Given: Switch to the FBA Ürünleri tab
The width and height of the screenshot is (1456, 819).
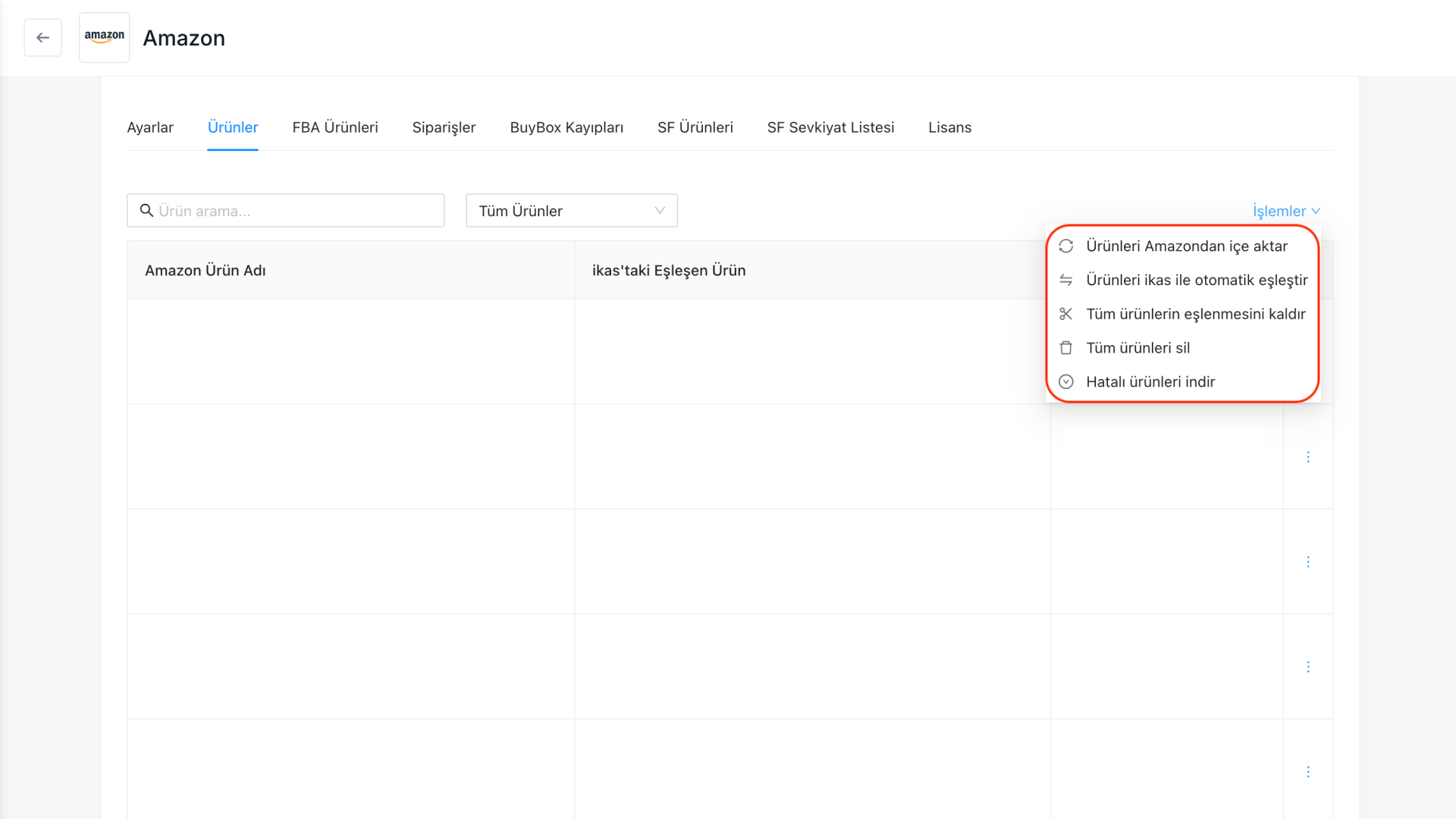Looking at the screenshot, I should click(335, 127).
